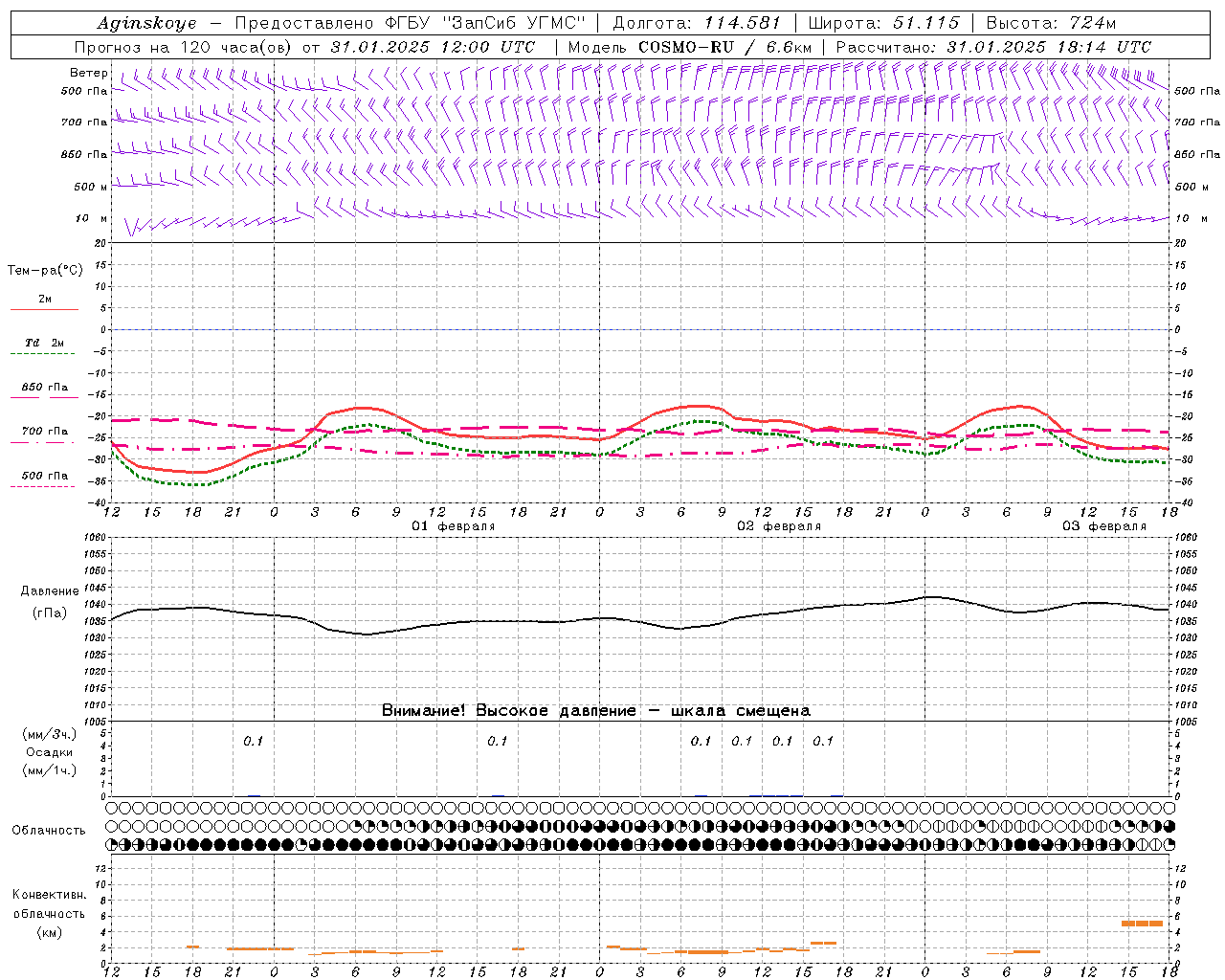The height and width of the screenshot is (980, 1225).
Task: Click the '03 февраля' date label
Action: click(1104, 526)
